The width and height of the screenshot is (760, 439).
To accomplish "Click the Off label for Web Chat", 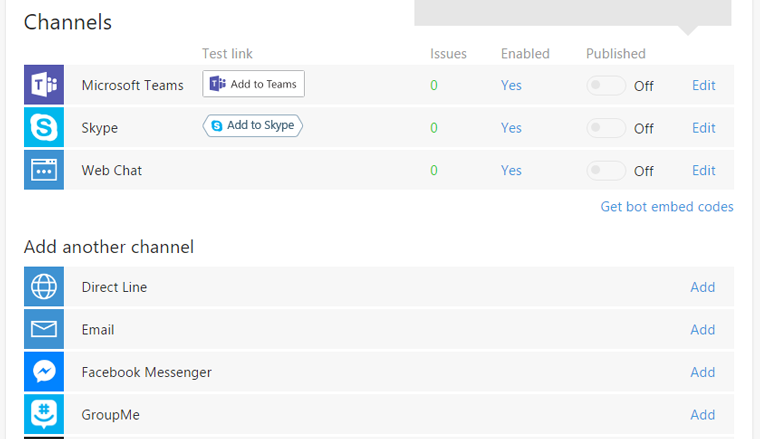I will tap(644, 171).
